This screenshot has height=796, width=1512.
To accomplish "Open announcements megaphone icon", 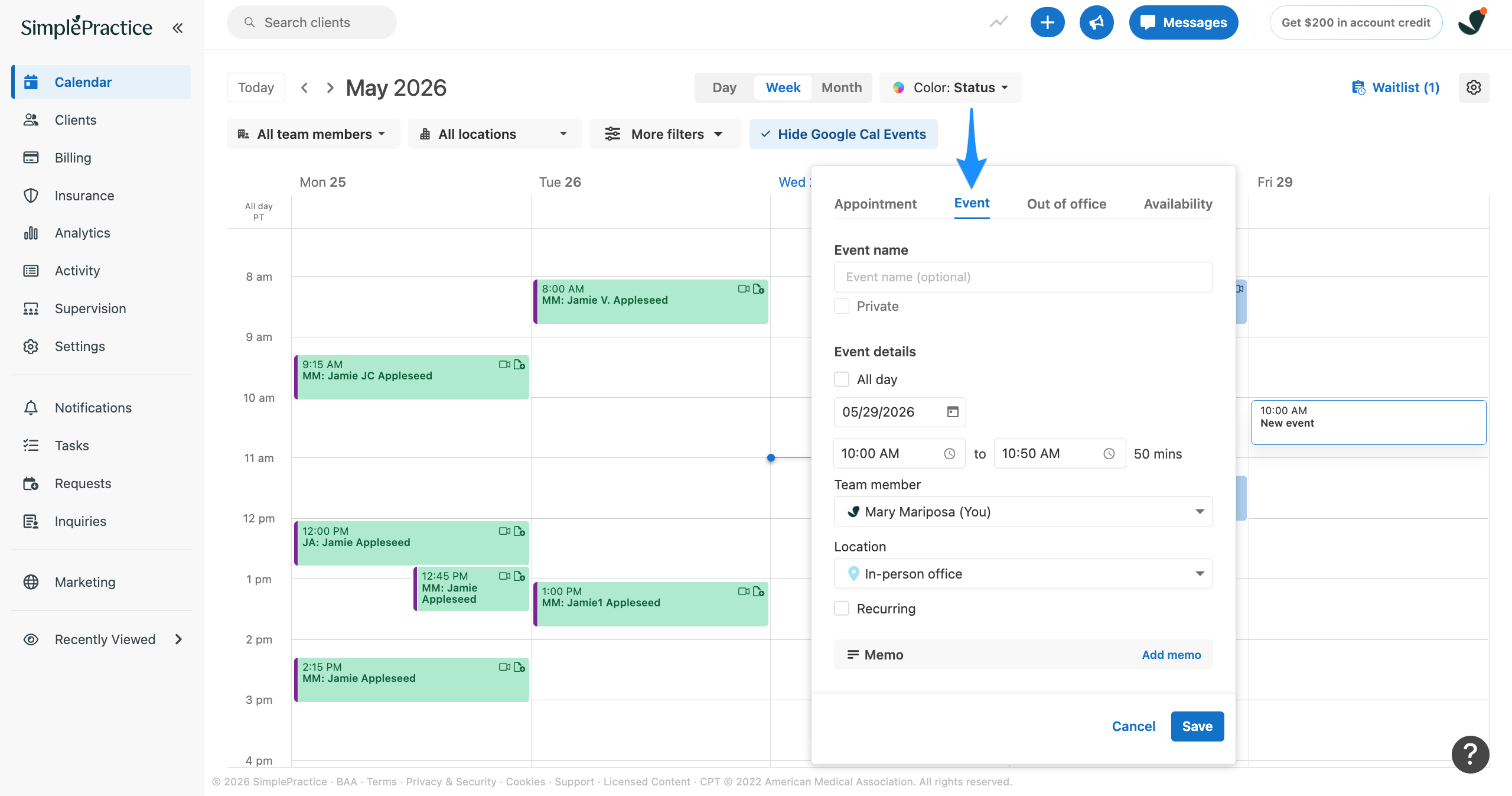I will pyautogui.click(x=1097, y=22).
